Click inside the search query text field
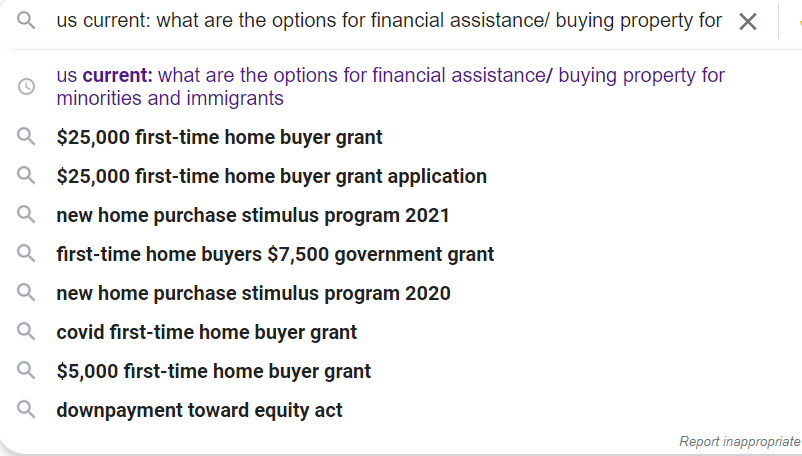Viewport: 802px width, 456px height. pos(389,21)
